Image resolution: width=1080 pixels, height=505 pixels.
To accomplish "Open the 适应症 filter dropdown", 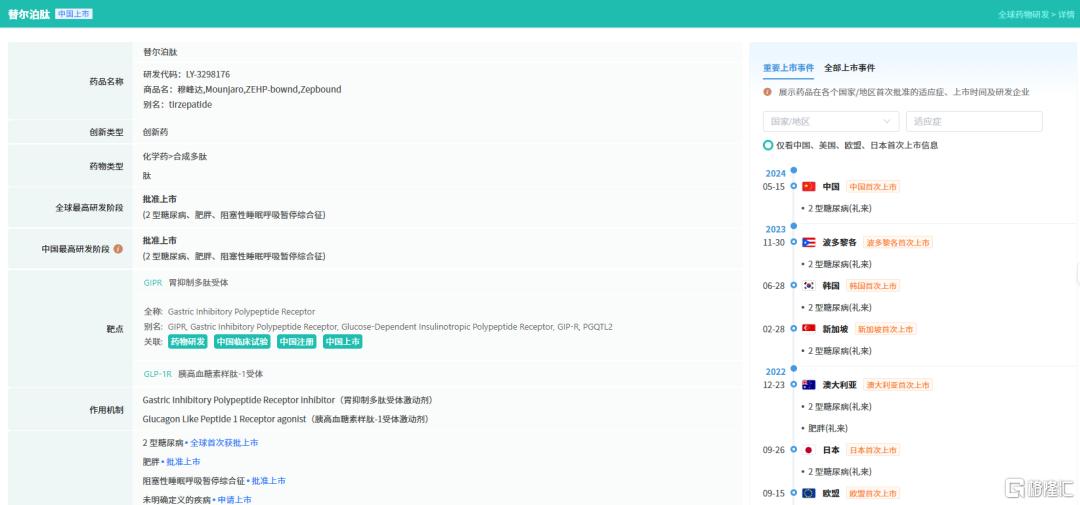I will coord(974,121).
